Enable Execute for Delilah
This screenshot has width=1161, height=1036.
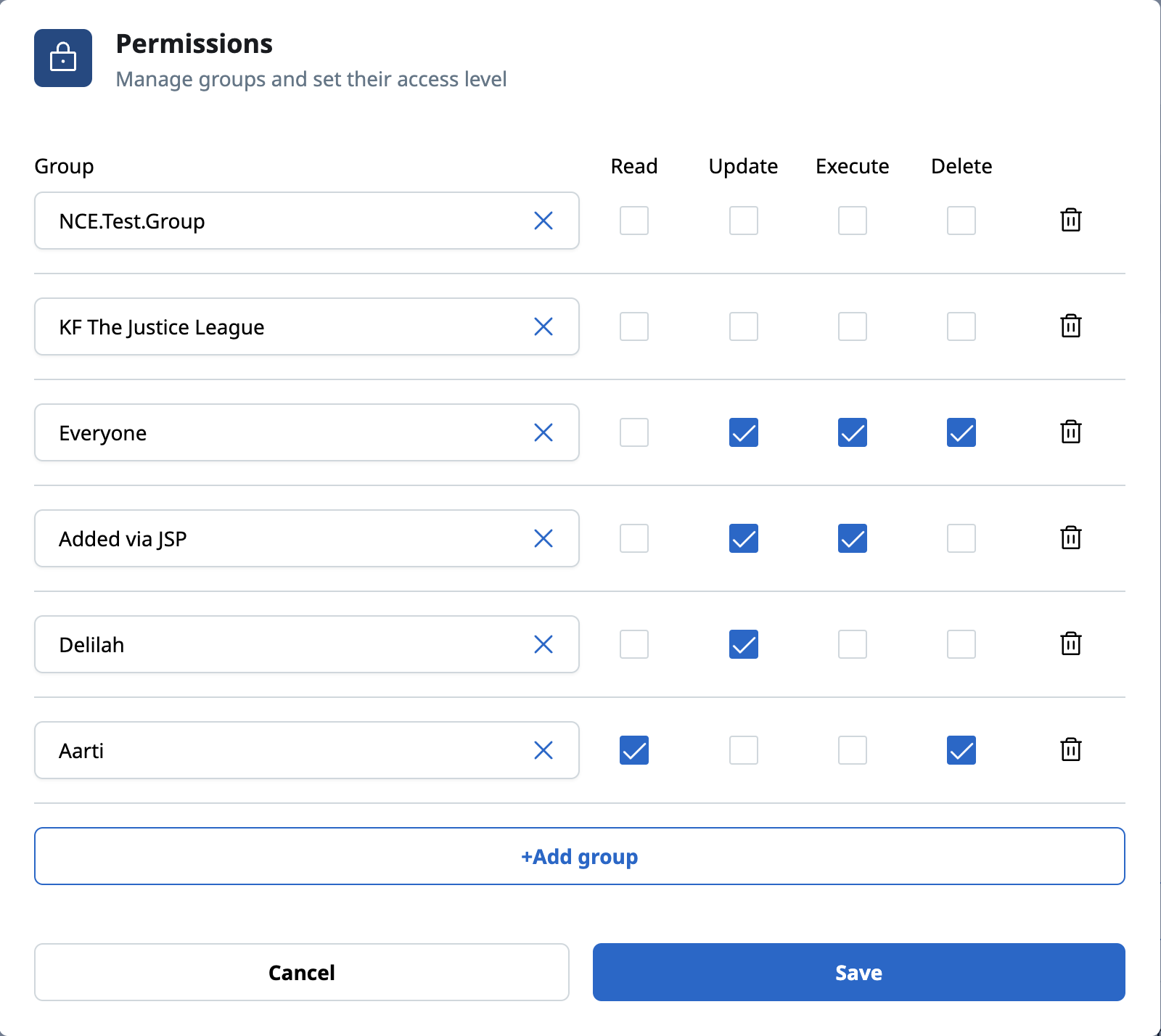pos(853,644)
